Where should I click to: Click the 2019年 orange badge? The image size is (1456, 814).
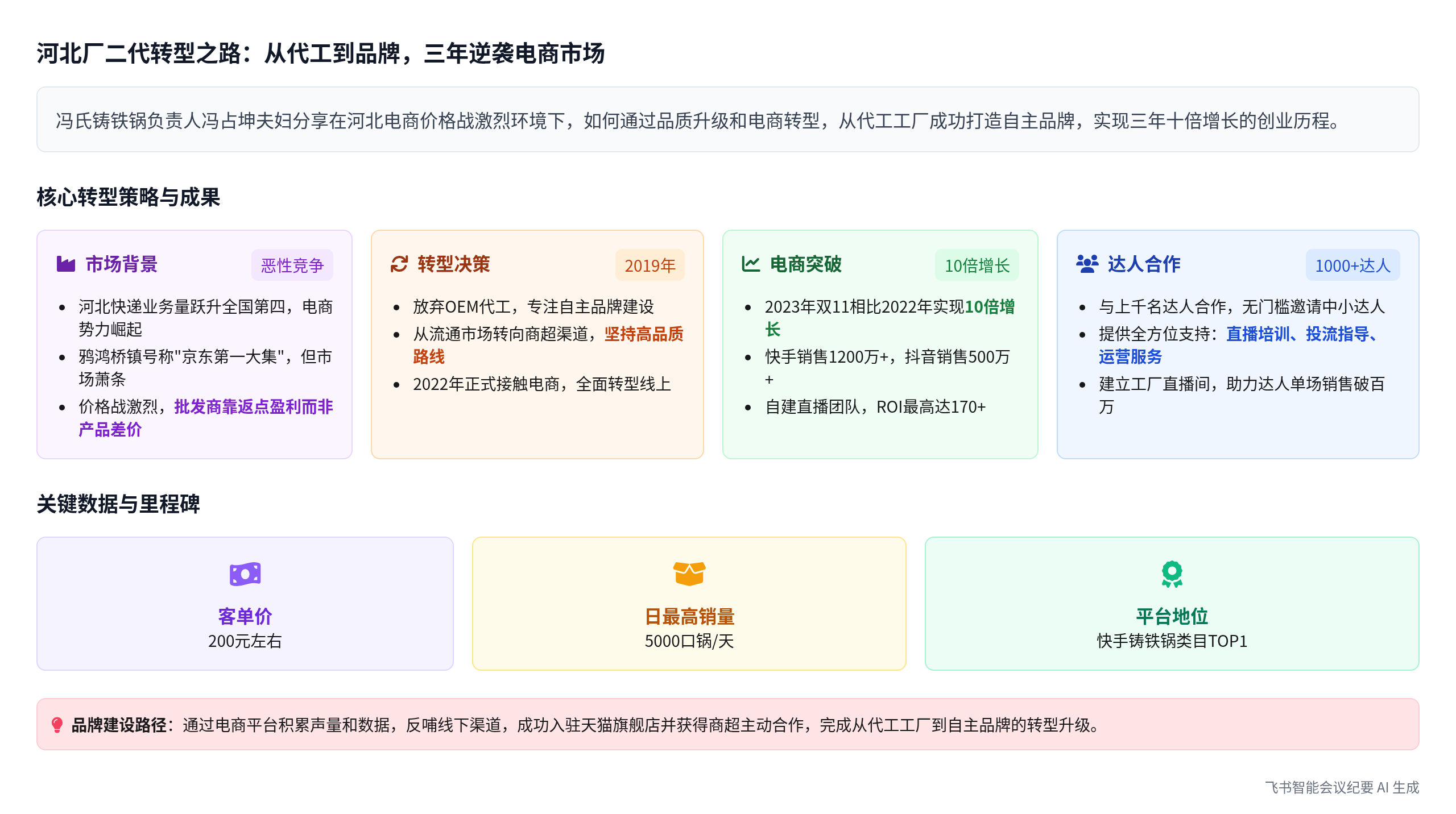(x=650, y=265)
